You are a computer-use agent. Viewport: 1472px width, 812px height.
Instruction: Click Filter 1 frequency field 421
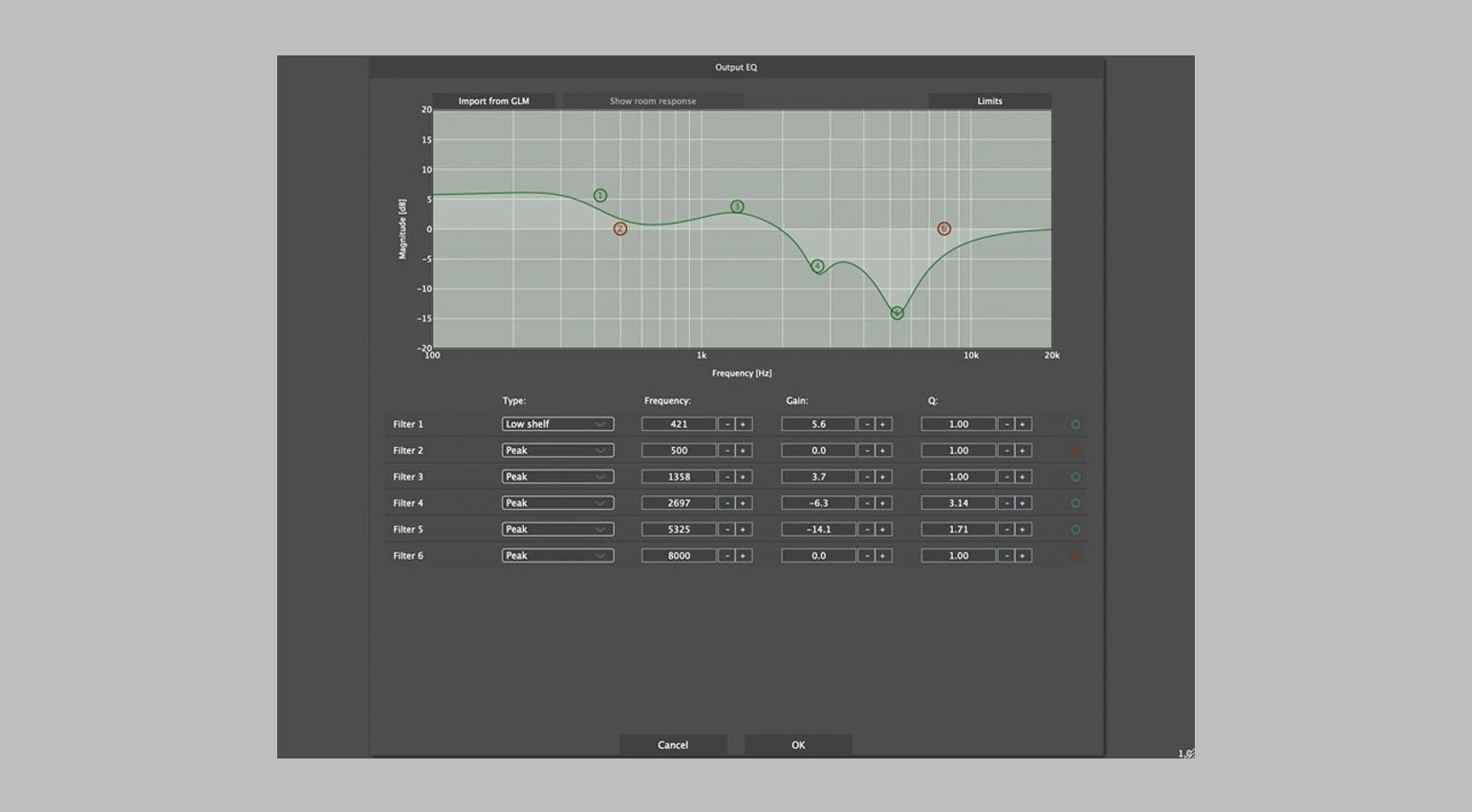679,424
